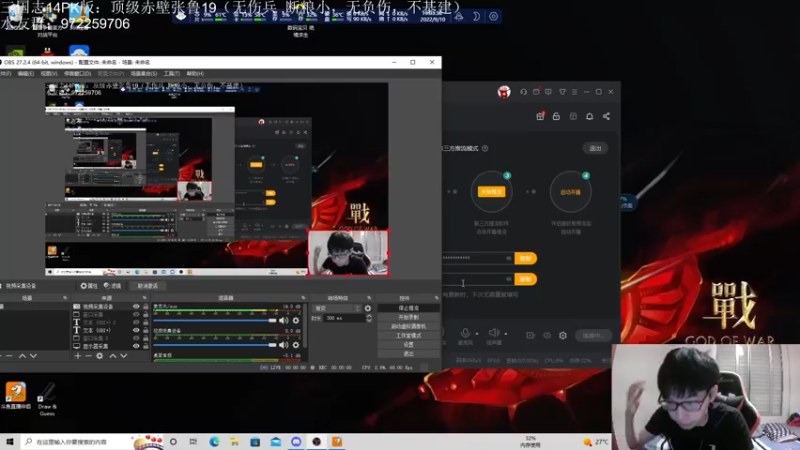Toggle visibility of the first window capture source
This screenshot has height=450, width=800.
coord(136,315)
